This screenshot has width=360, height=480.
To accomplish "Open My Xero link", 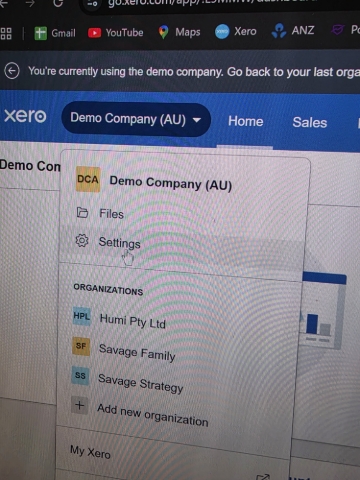I will pos(90,452).
